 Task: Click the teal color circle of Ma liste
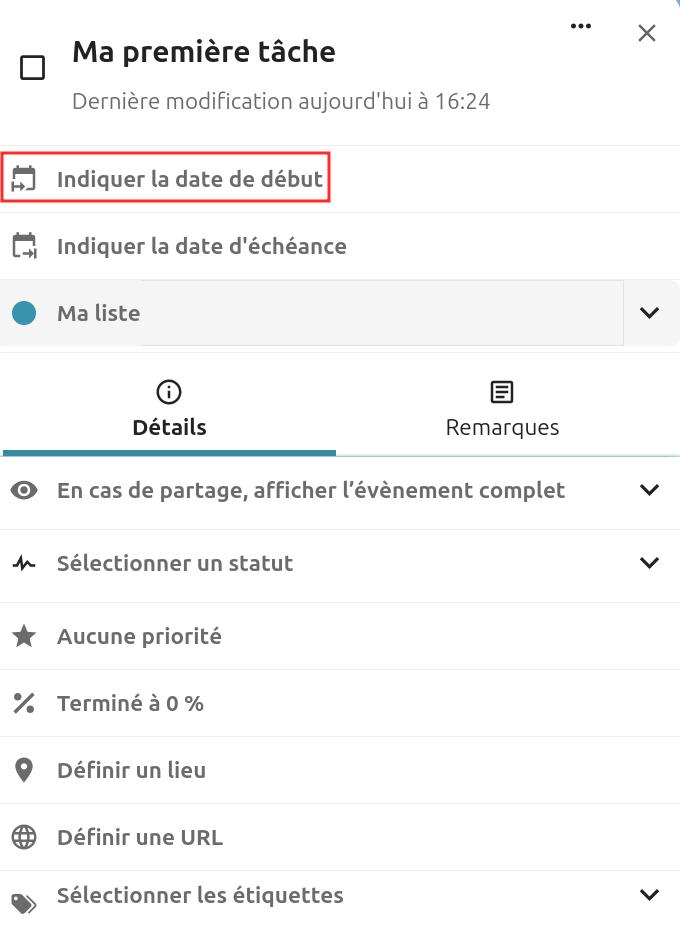[25, 312]
